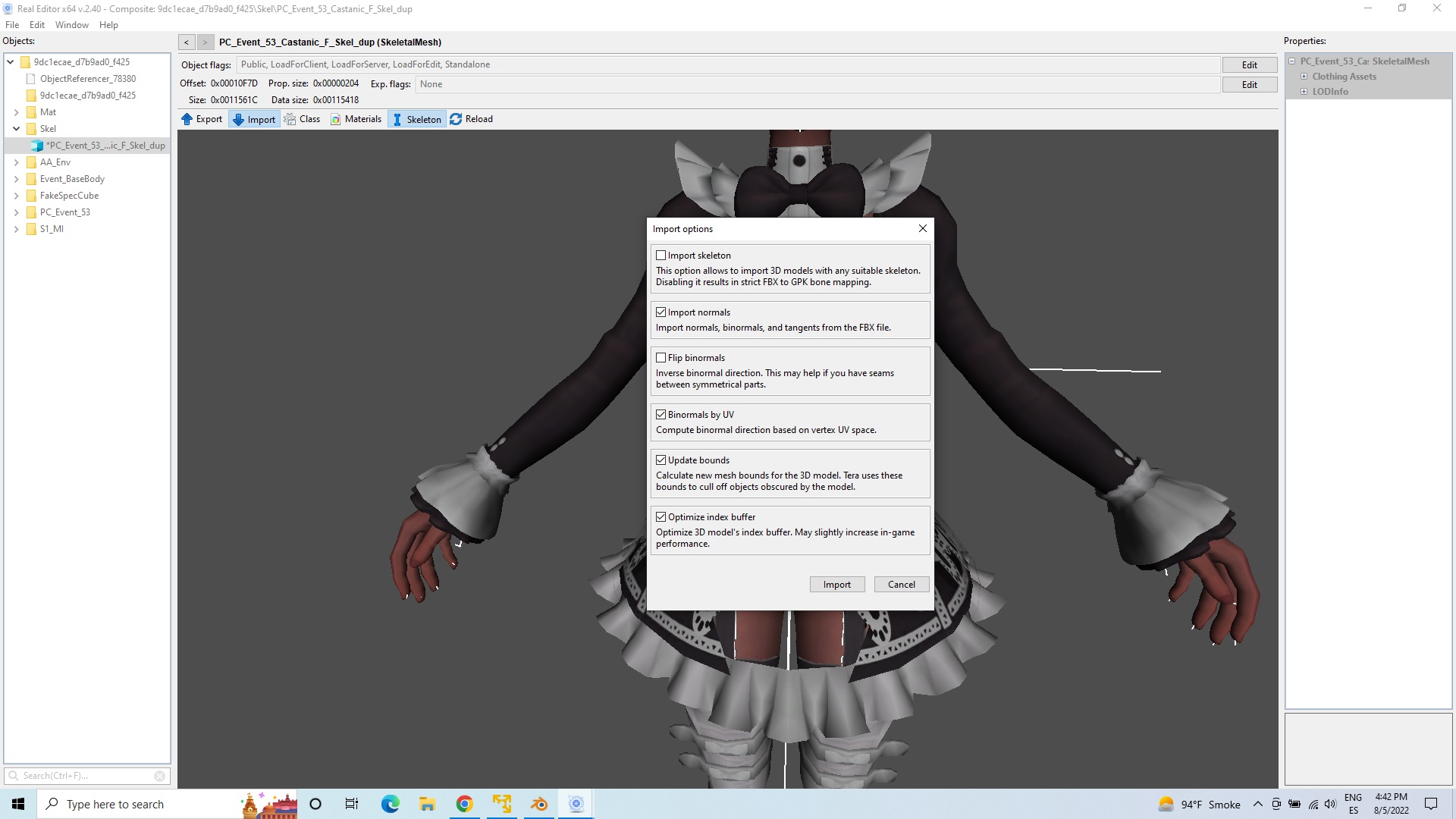Expand the Mat folder in tree
1456x819 pixels.
pyautogui.click(x=16, y=112)
